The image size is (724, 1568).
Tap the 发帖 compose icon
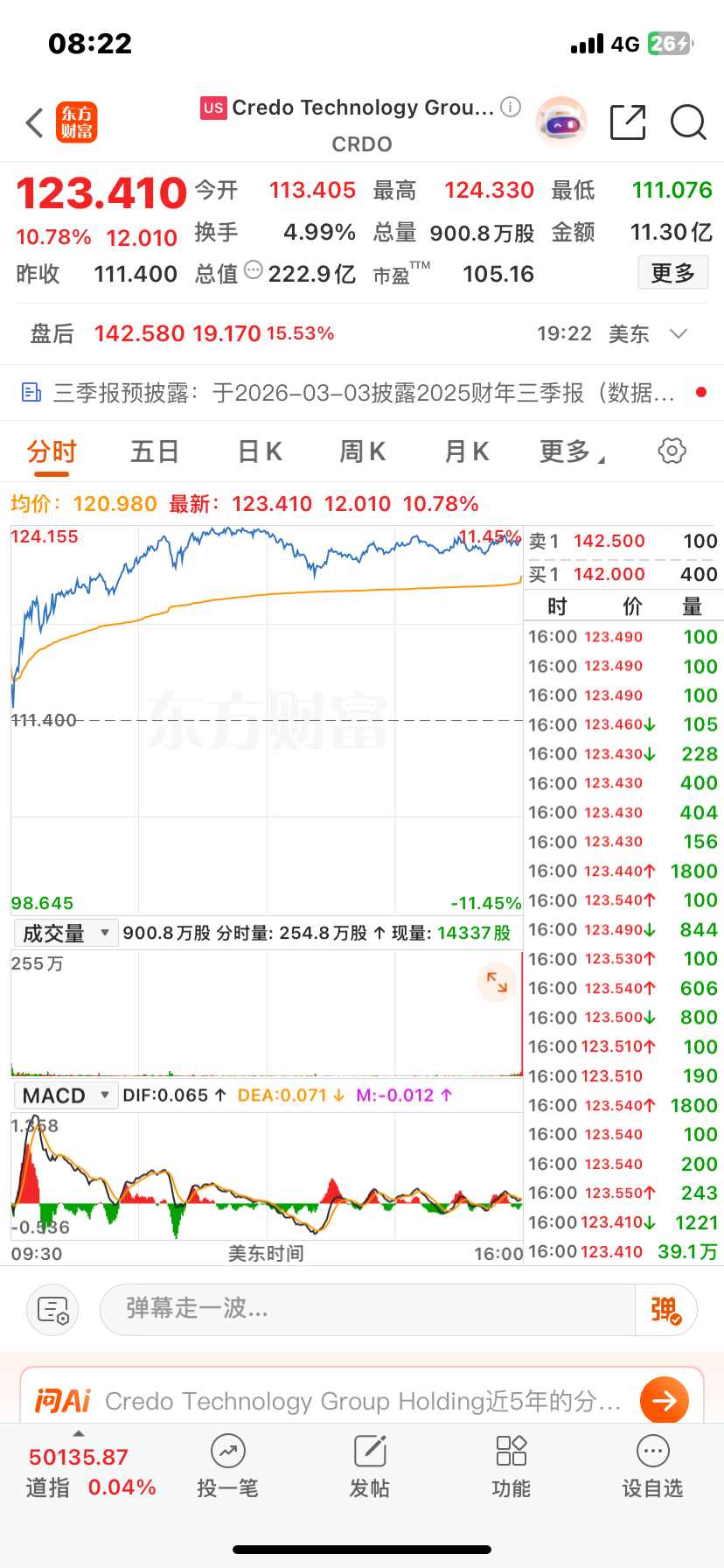(x=370, y=1451)
